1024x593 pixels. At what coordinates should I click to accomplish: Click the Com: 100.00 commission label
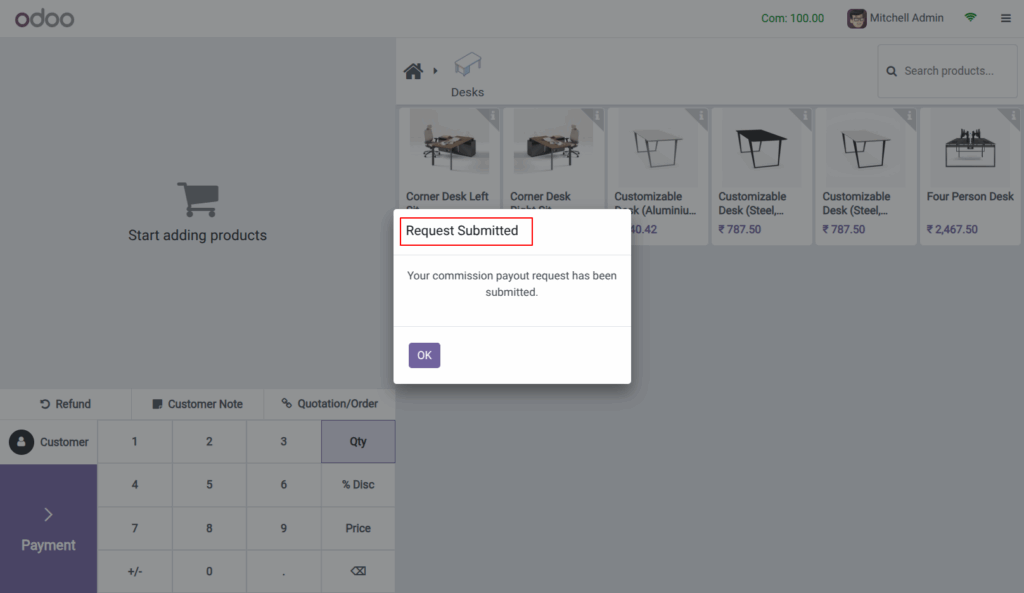pos(792,17)
